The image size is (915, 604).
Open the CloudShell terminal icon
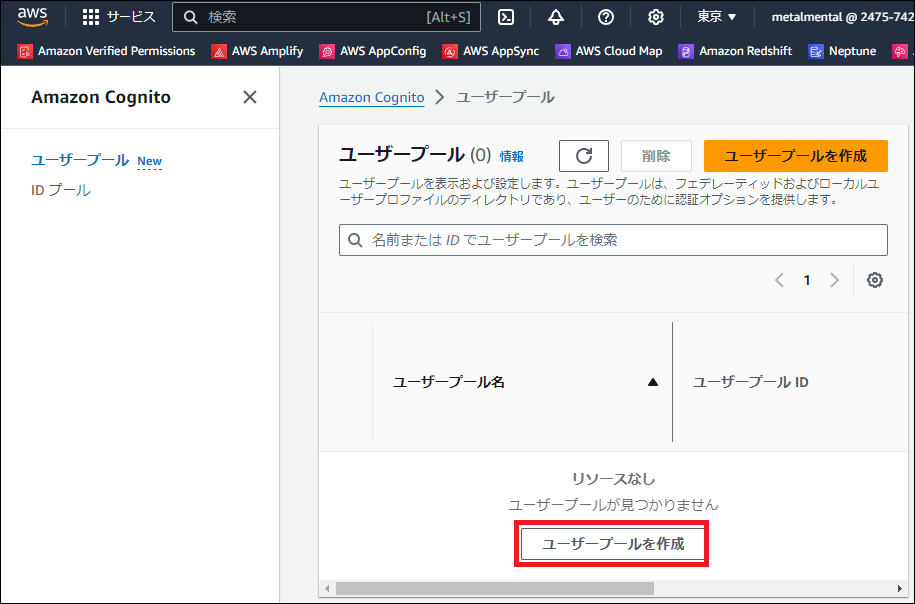pos(507,17)
